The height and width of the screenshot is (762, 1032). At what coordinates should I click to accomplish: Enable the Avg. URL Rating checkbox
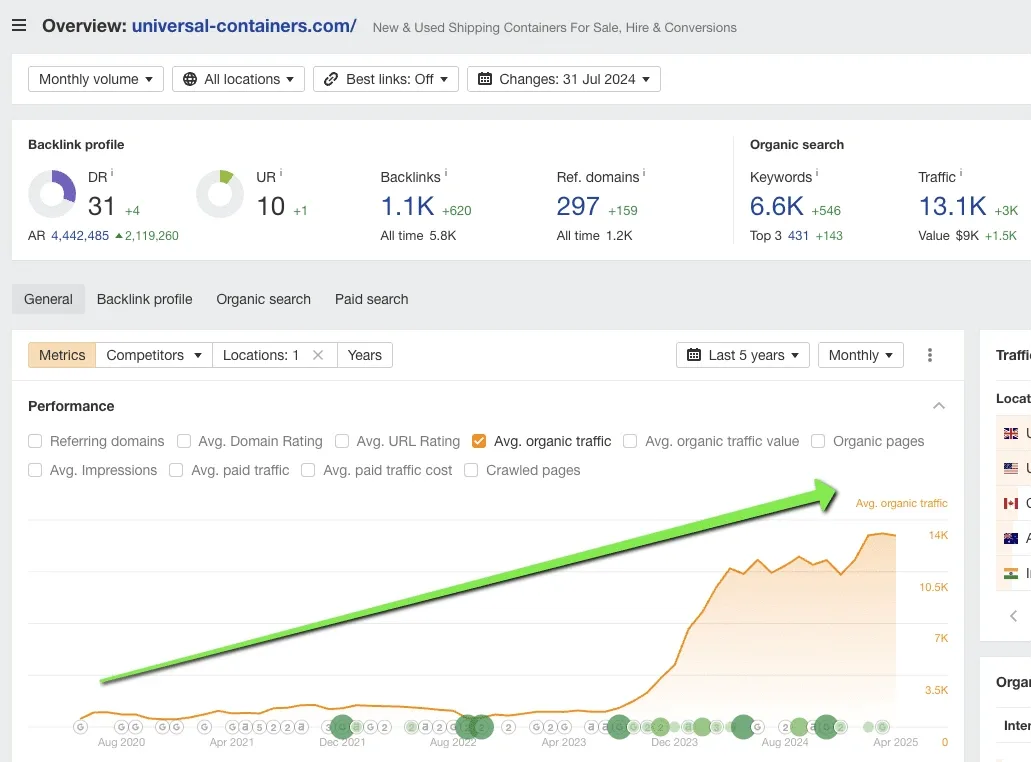point(342,441)
